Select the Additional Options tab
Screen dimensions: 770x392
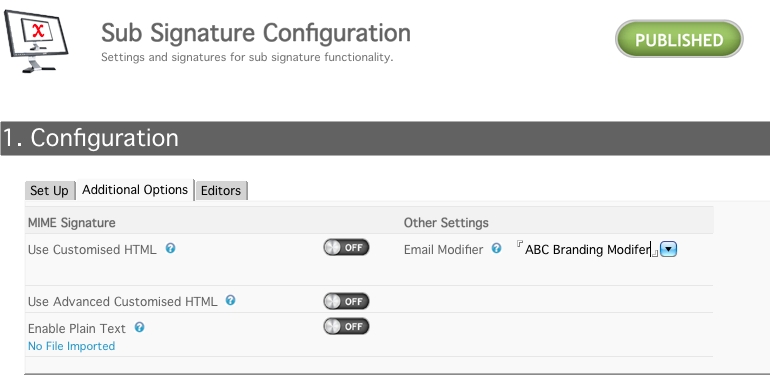pos(135,190)
